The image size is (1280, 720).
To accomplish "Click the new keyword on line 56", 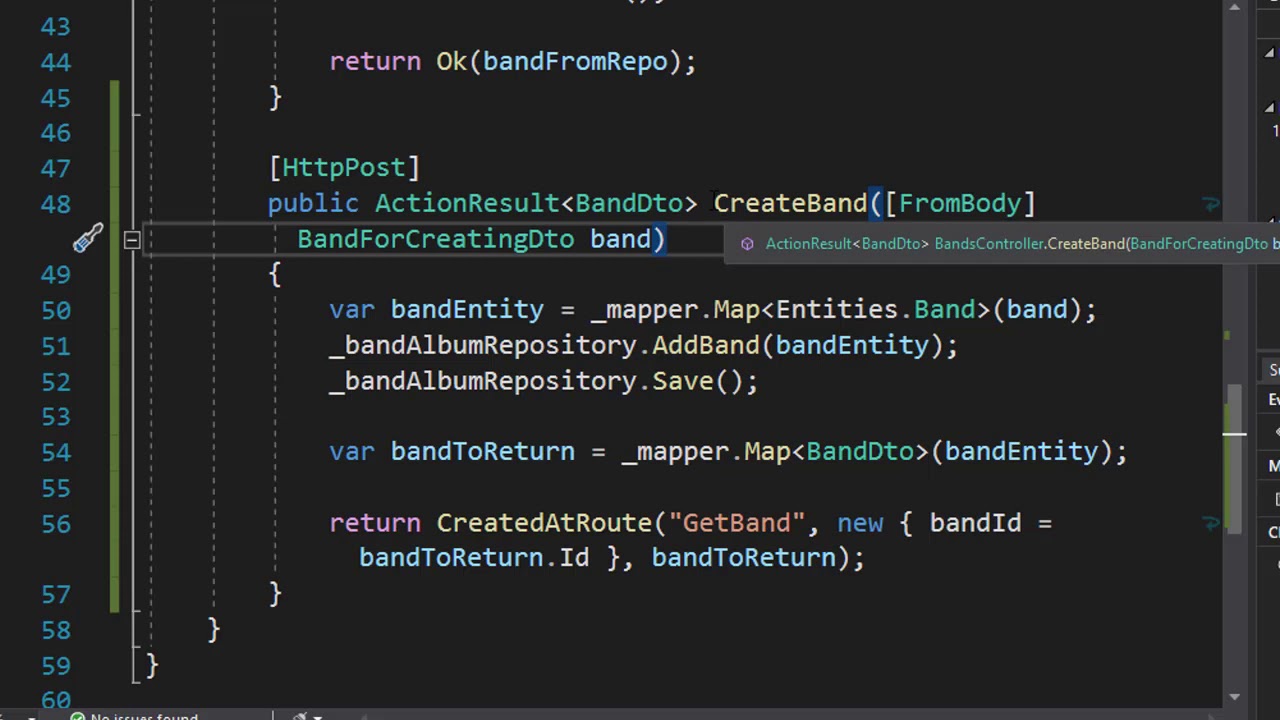I will click(860, 523).
